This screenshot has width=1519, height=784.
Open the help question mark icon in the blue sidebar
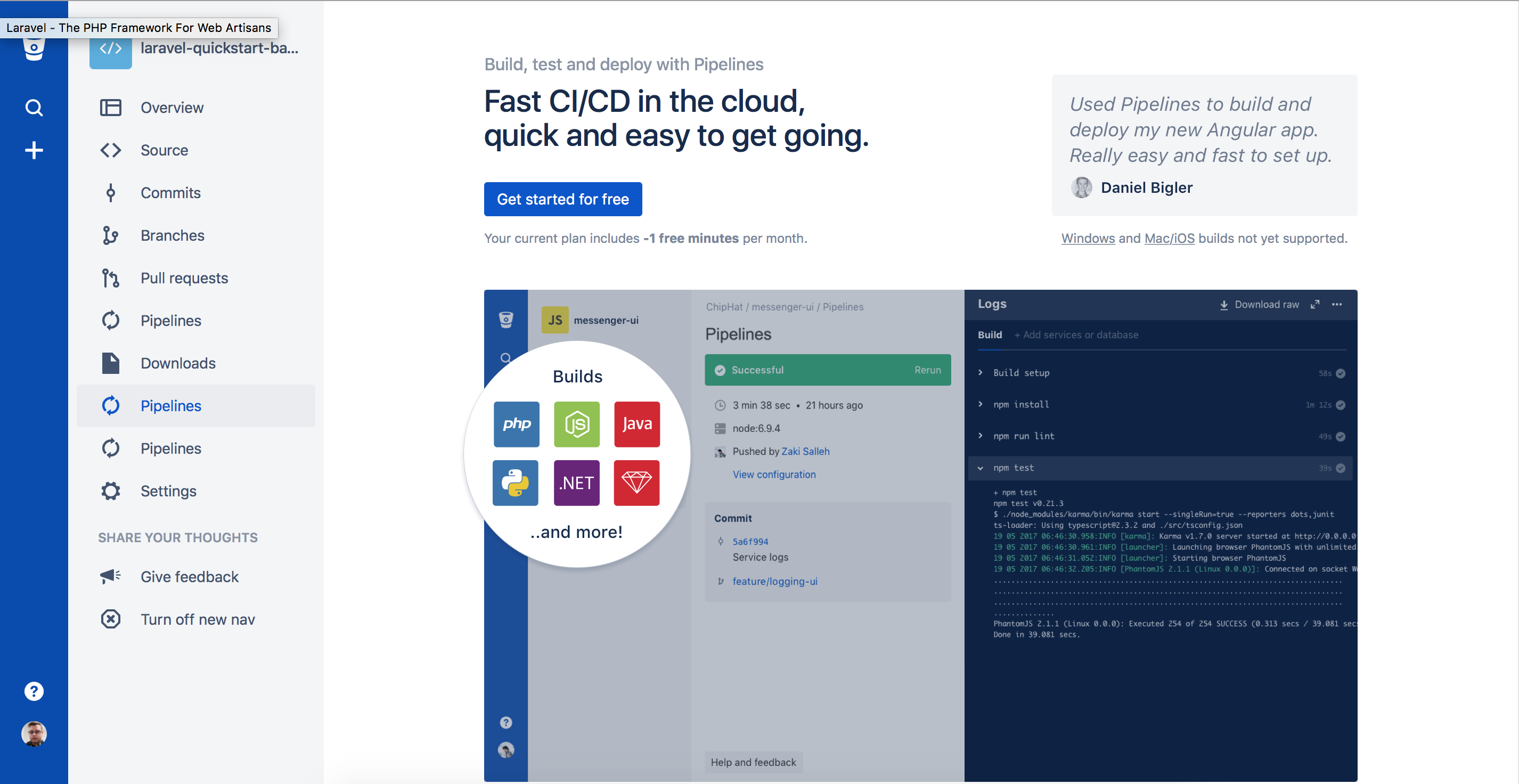pyautogui.click(x=34, y=691)
